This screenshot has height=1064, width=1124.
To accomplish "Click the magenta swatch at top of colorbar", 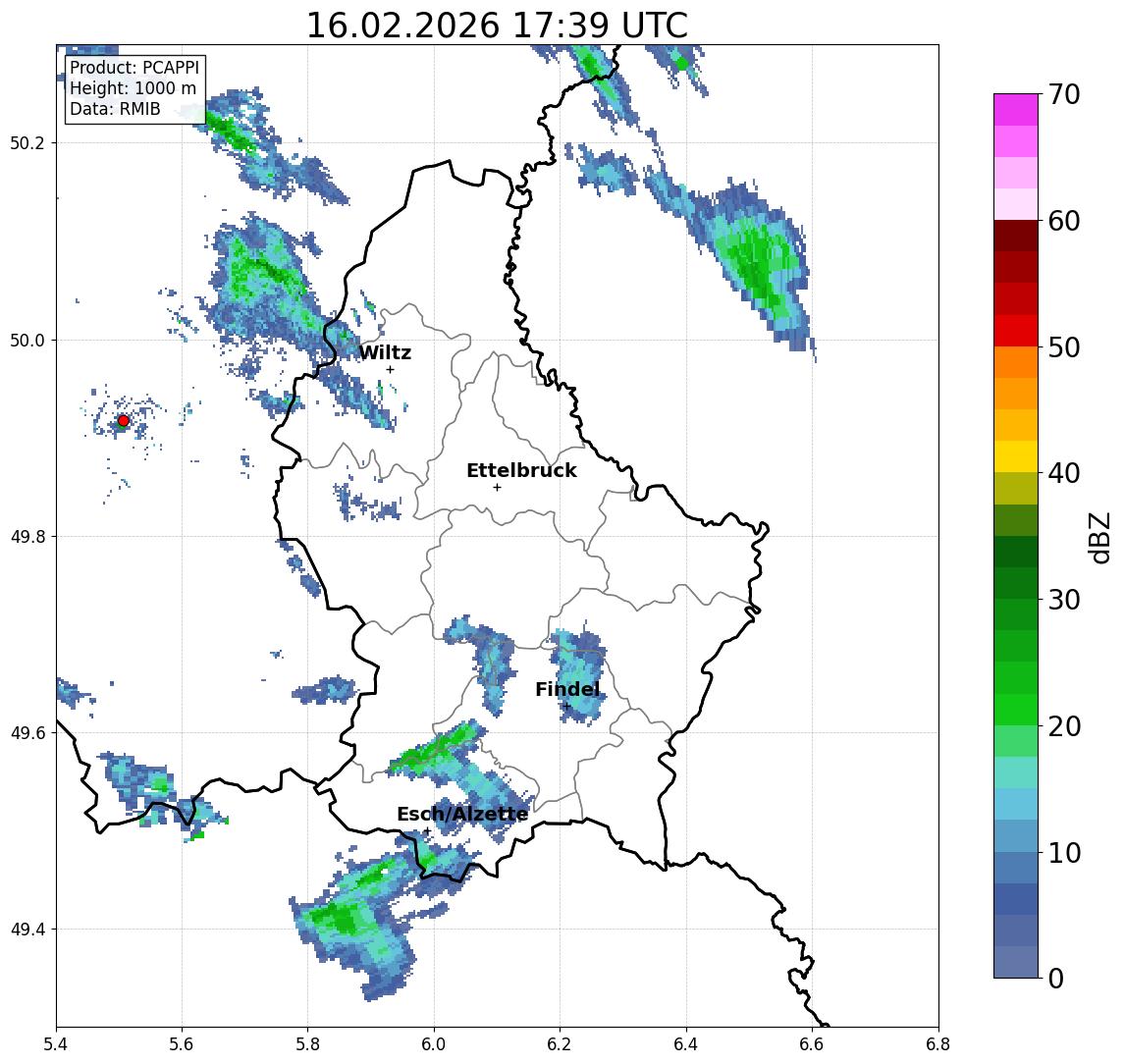I will (1016, 110).
